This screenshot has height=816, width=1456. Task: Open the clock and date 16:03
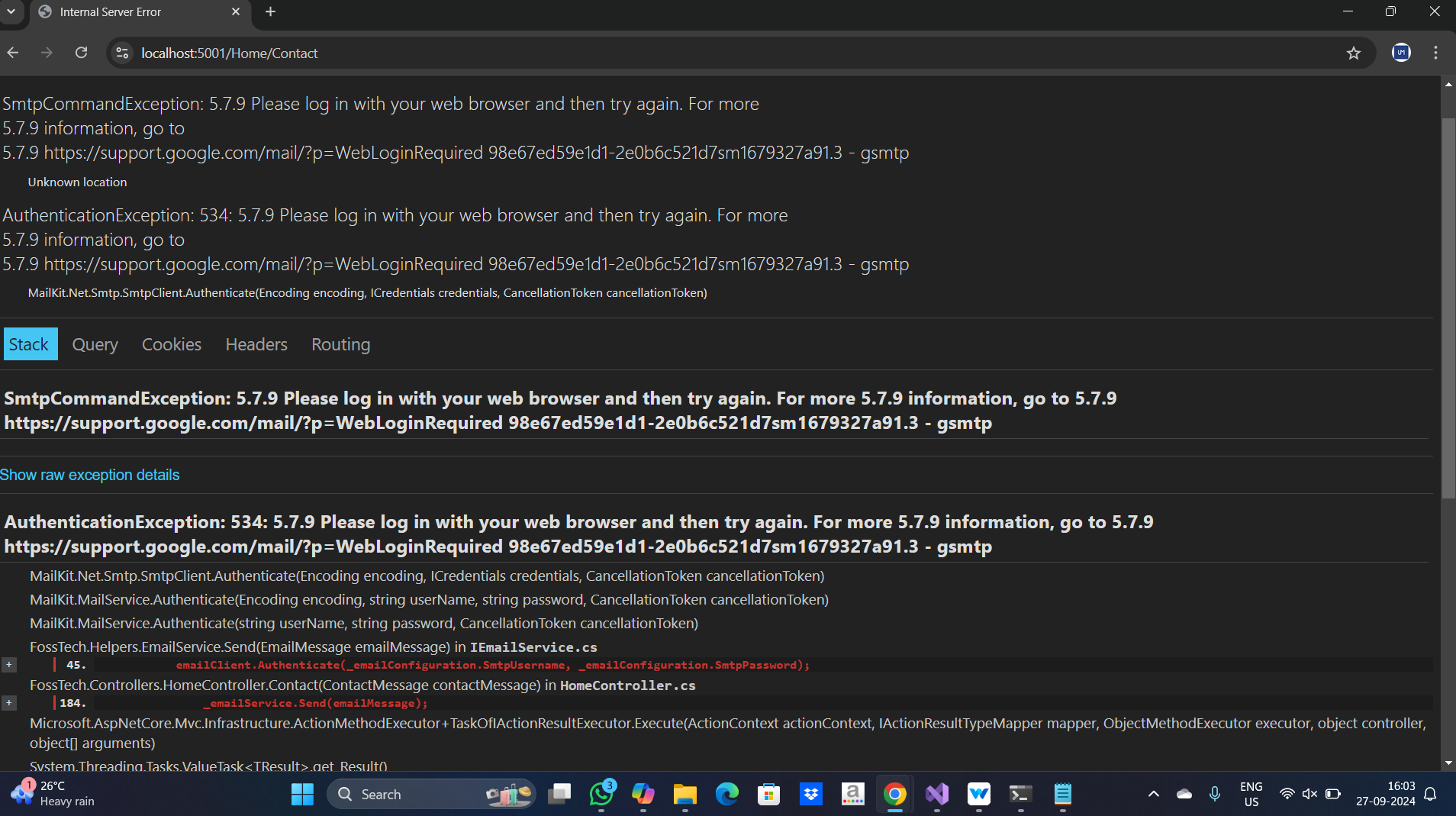click(x=1385, y=795)
